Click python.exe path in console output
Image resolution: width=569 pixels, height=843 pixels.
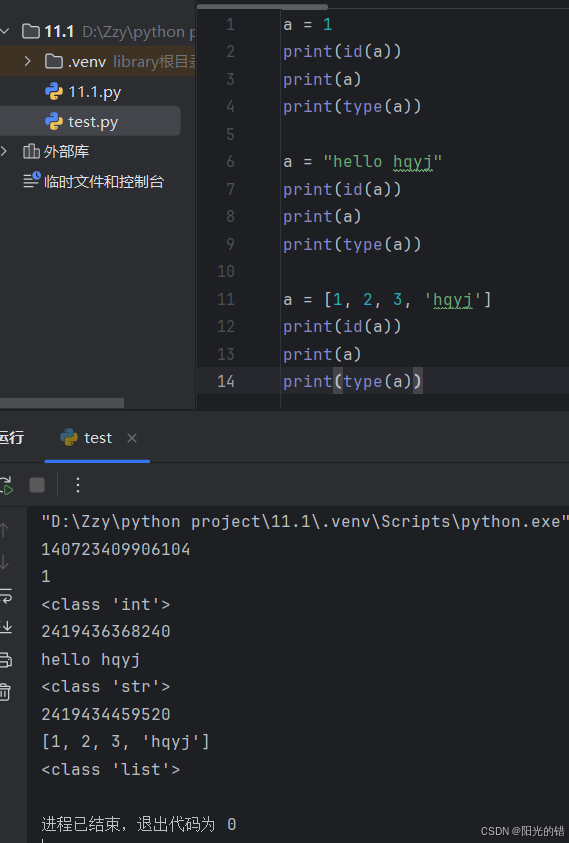305,521
